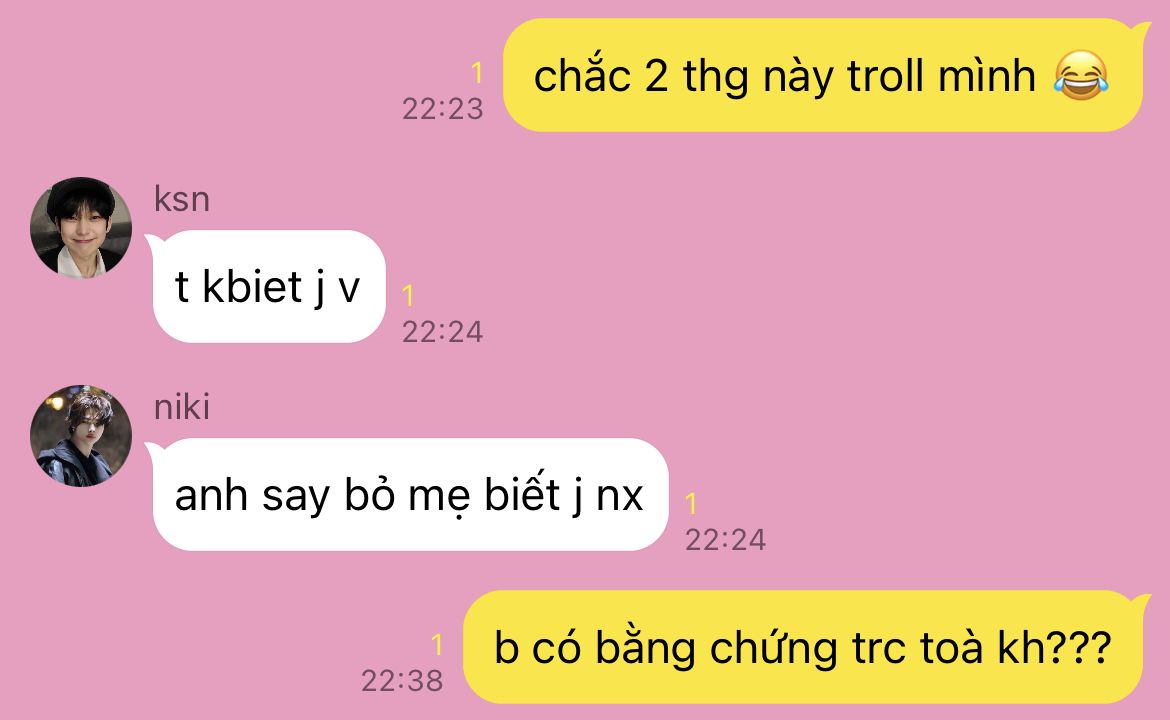Tap the unread count above 22:38
1170x720 pixels.
tap(437, 645)
